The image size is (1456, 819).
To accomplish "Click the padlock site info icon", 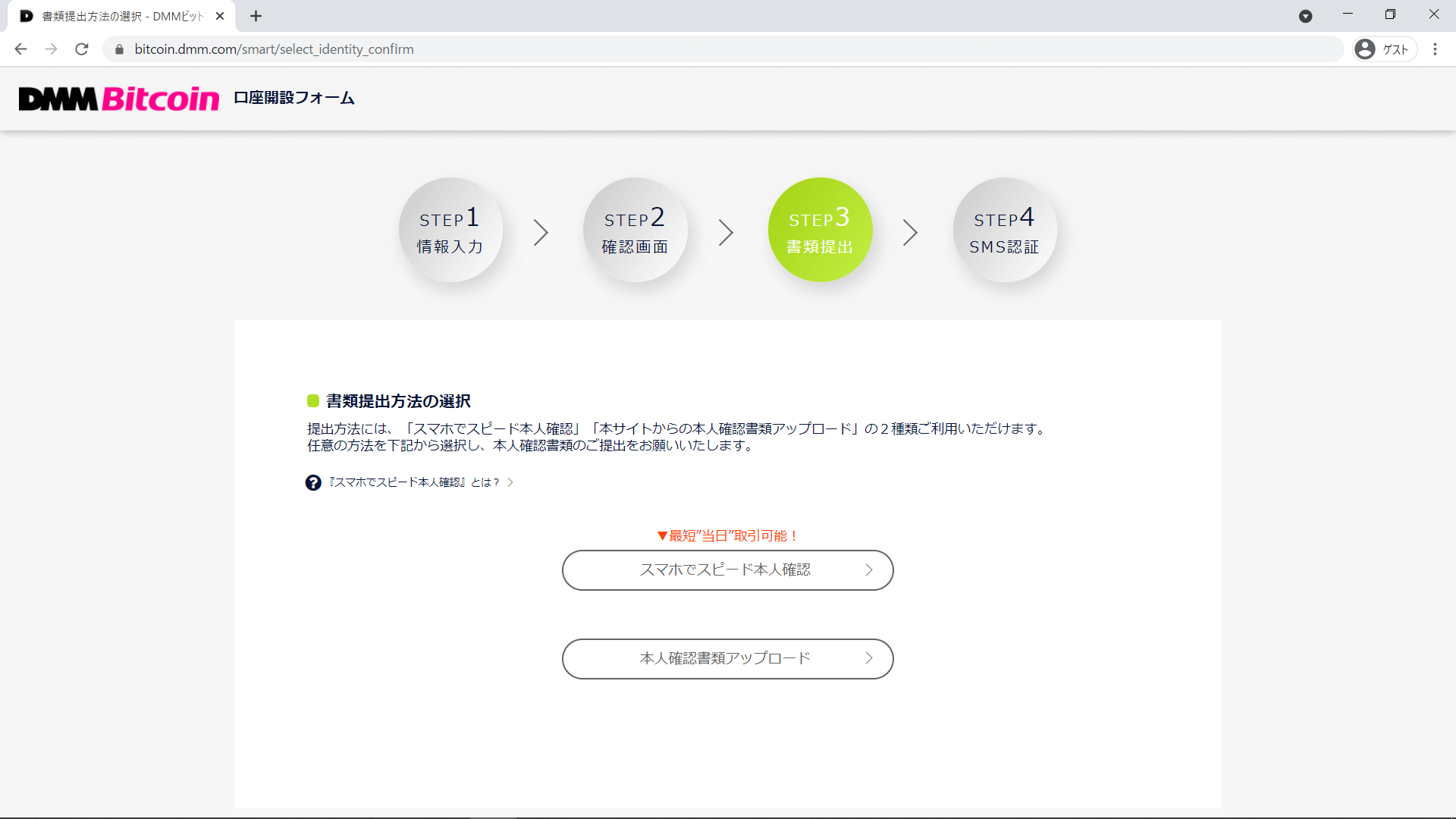I will click(x=119, y=49).
